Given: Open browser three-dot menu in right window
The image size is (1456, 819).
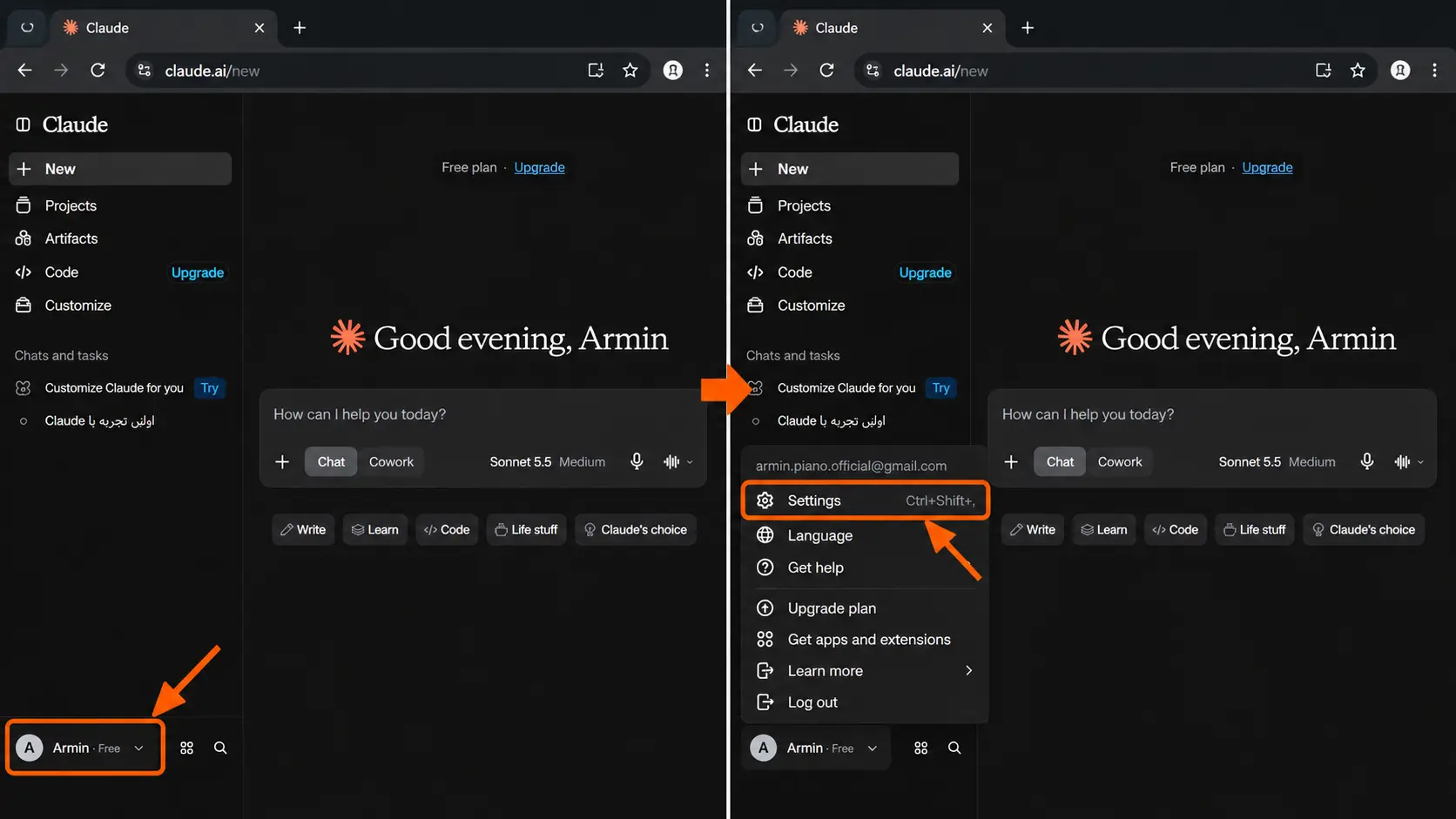Looking at the screenshot, I should tap(1435, 70).
